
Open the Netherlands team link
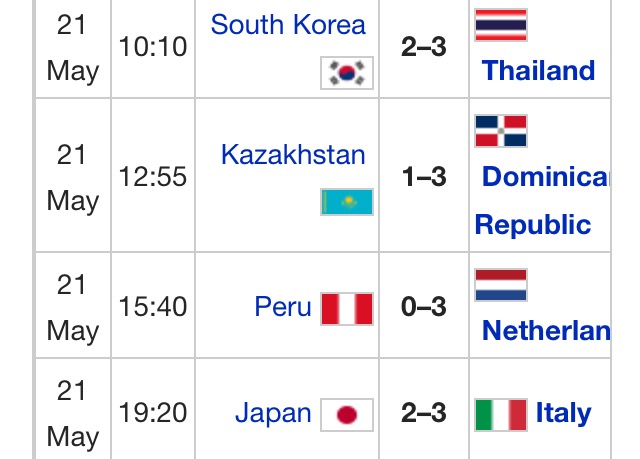(546, 330)
